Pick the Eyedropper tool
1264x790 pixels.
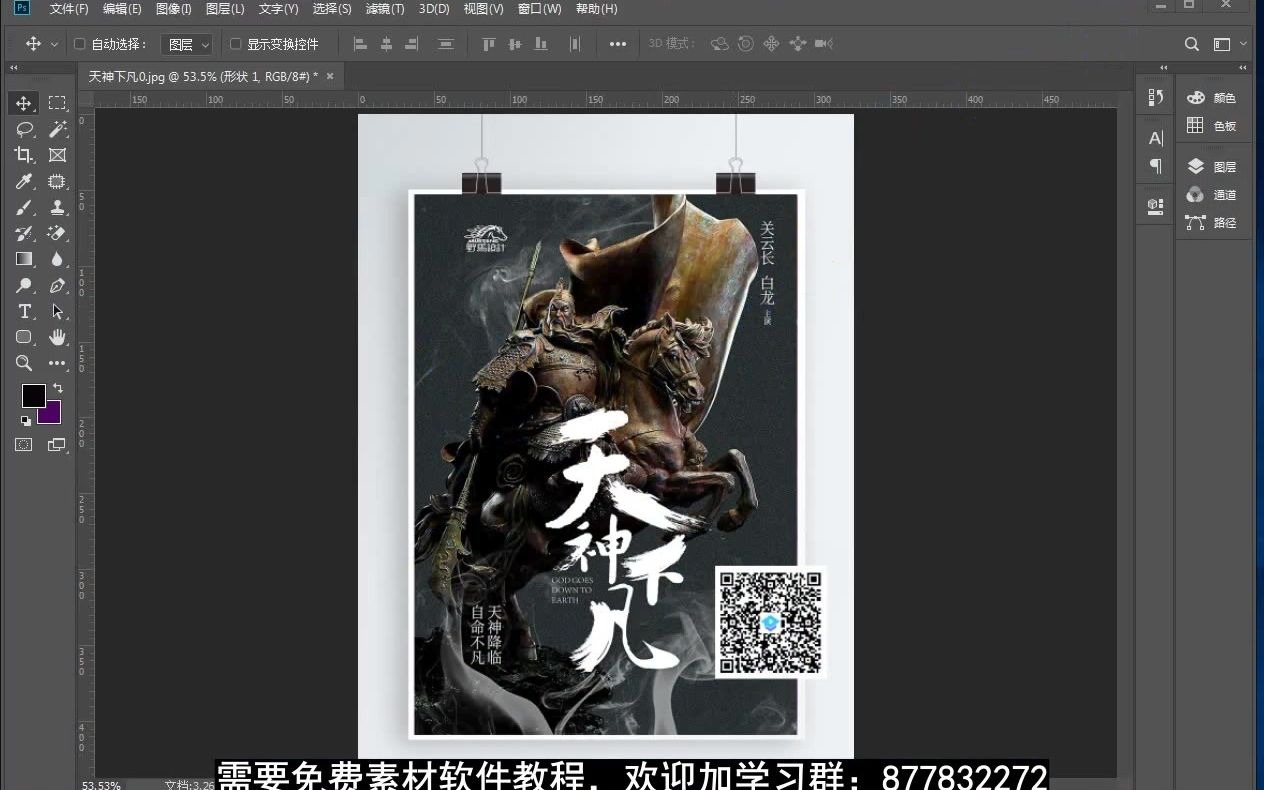[25, 181]
